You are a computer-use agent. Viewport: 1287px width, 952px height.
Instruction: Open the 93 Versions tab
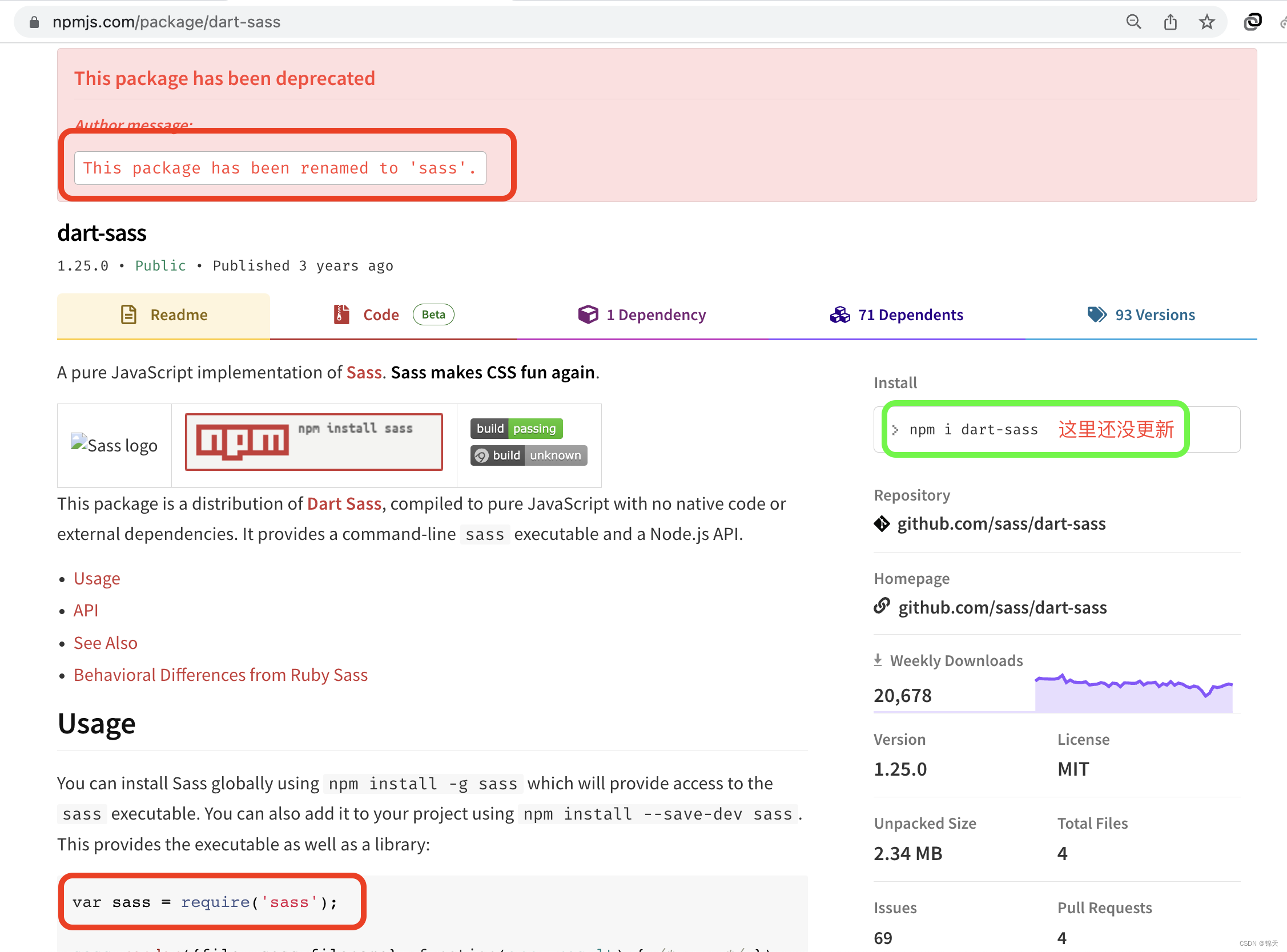point(1141,315)
